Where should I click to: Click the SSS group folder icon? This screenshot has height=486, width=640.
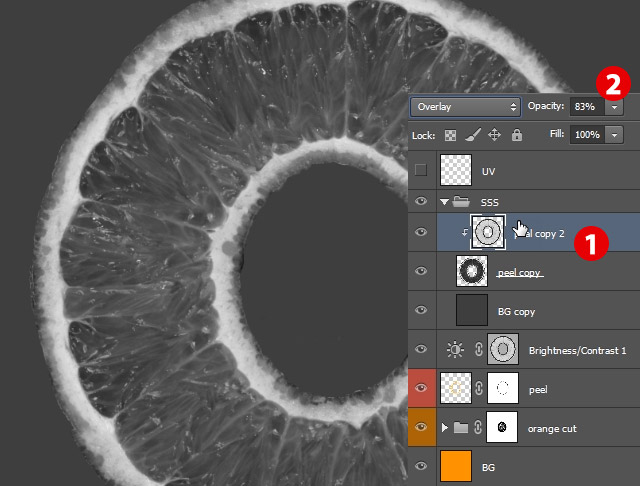(461, 201)
